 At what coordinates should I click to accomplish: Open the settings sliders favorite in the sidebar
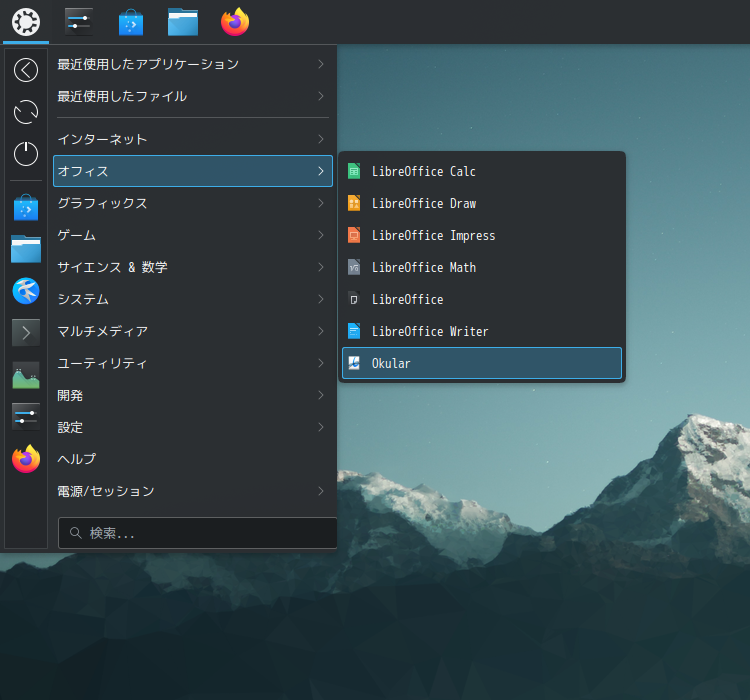tap(26, 416)
